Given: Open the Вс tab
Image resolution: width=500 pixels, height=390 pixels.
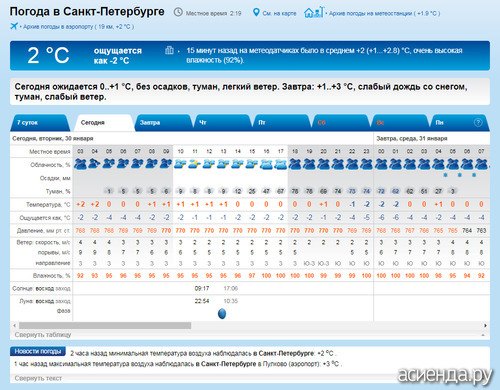Looking at the screenshot, I should [399, 123].
